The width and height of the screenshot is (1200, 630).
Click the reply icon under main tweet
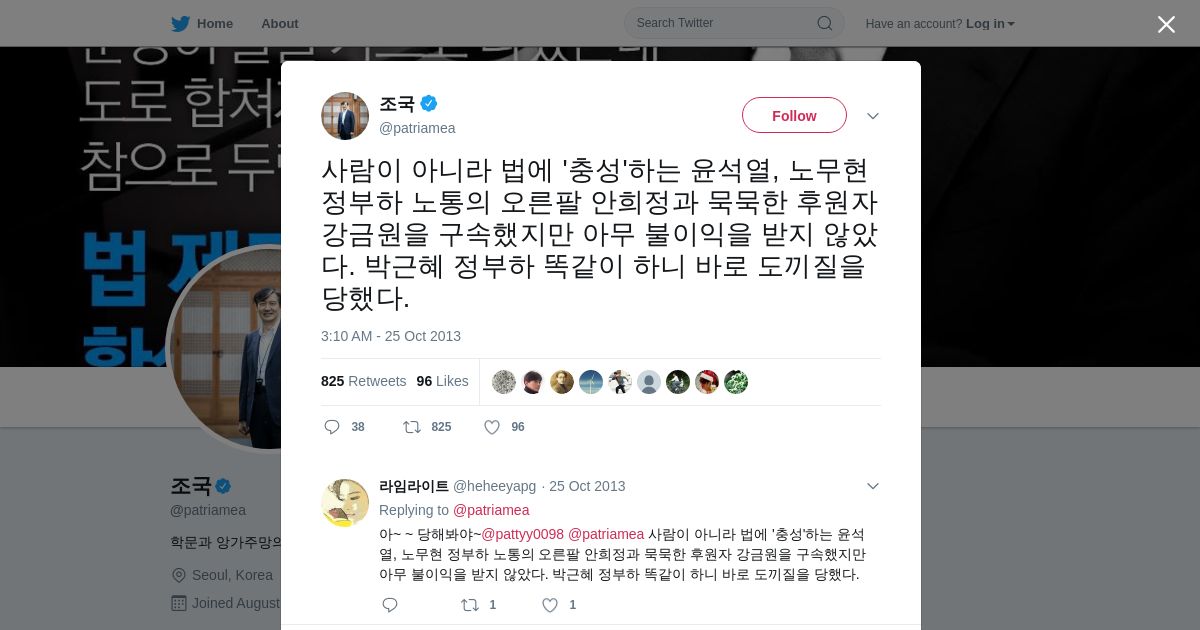(332, 427)
